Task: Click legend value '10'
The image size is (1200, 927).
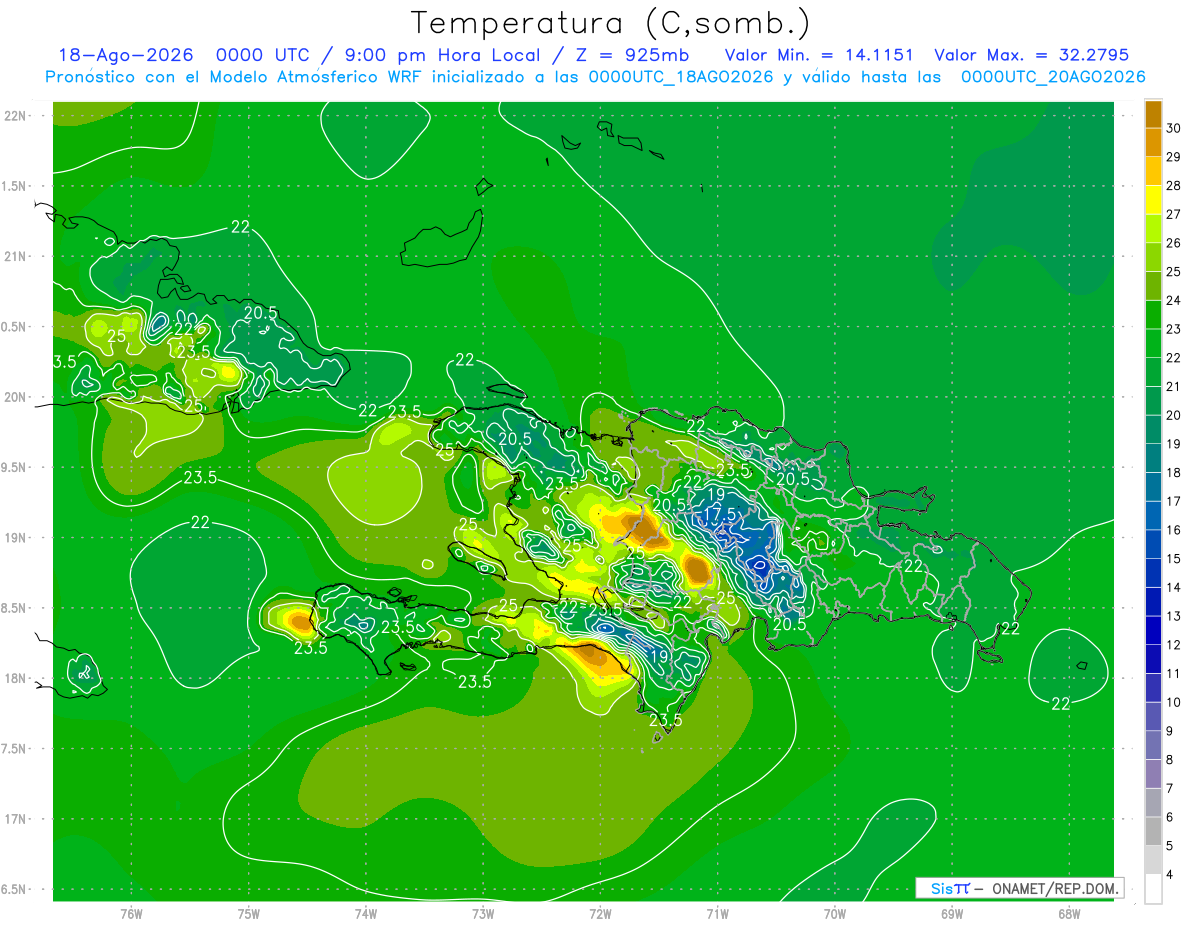Action: coord(1174,702)
